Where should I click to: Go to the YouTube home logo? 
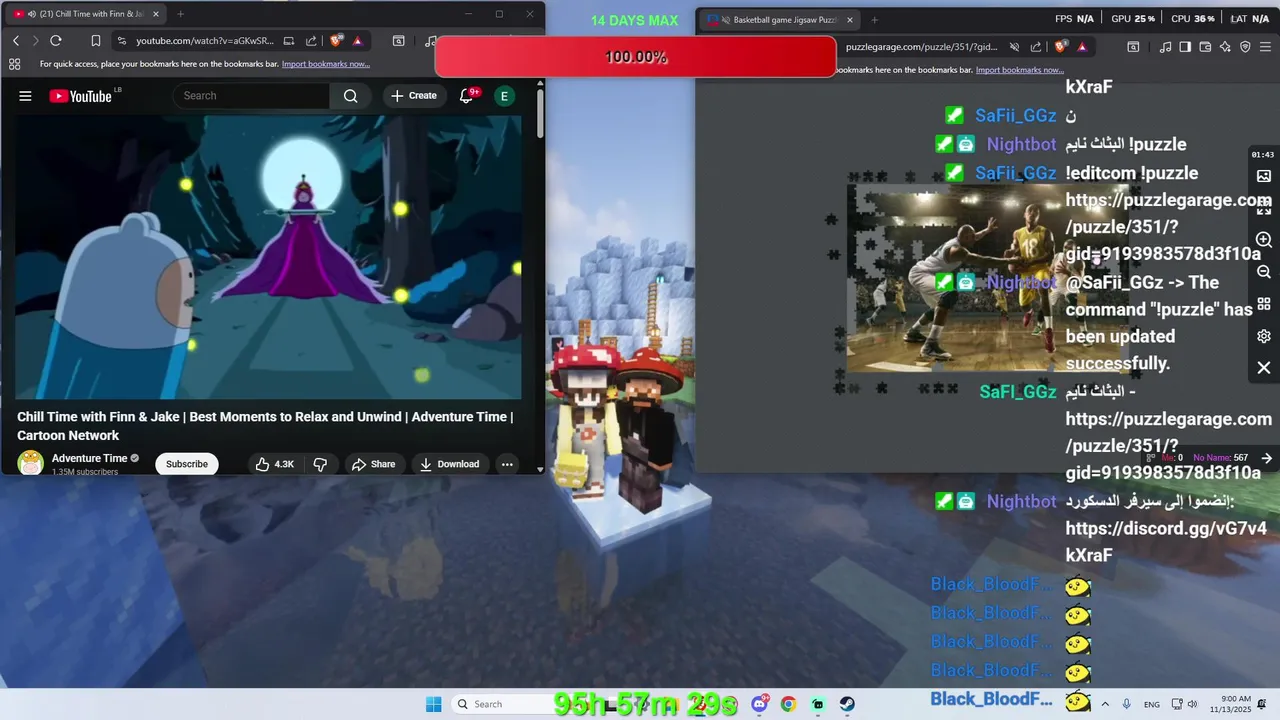[80, 96]
